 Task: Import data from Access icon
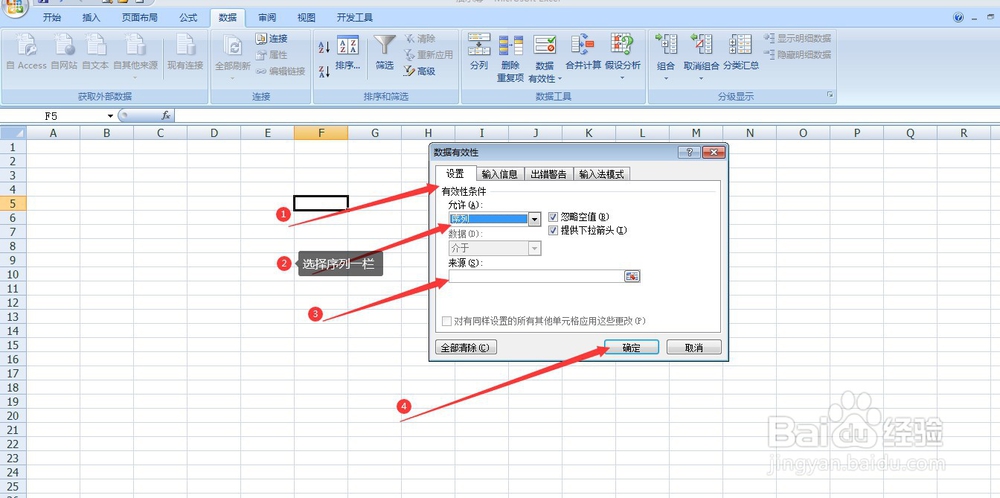click(x=27, y=52)
